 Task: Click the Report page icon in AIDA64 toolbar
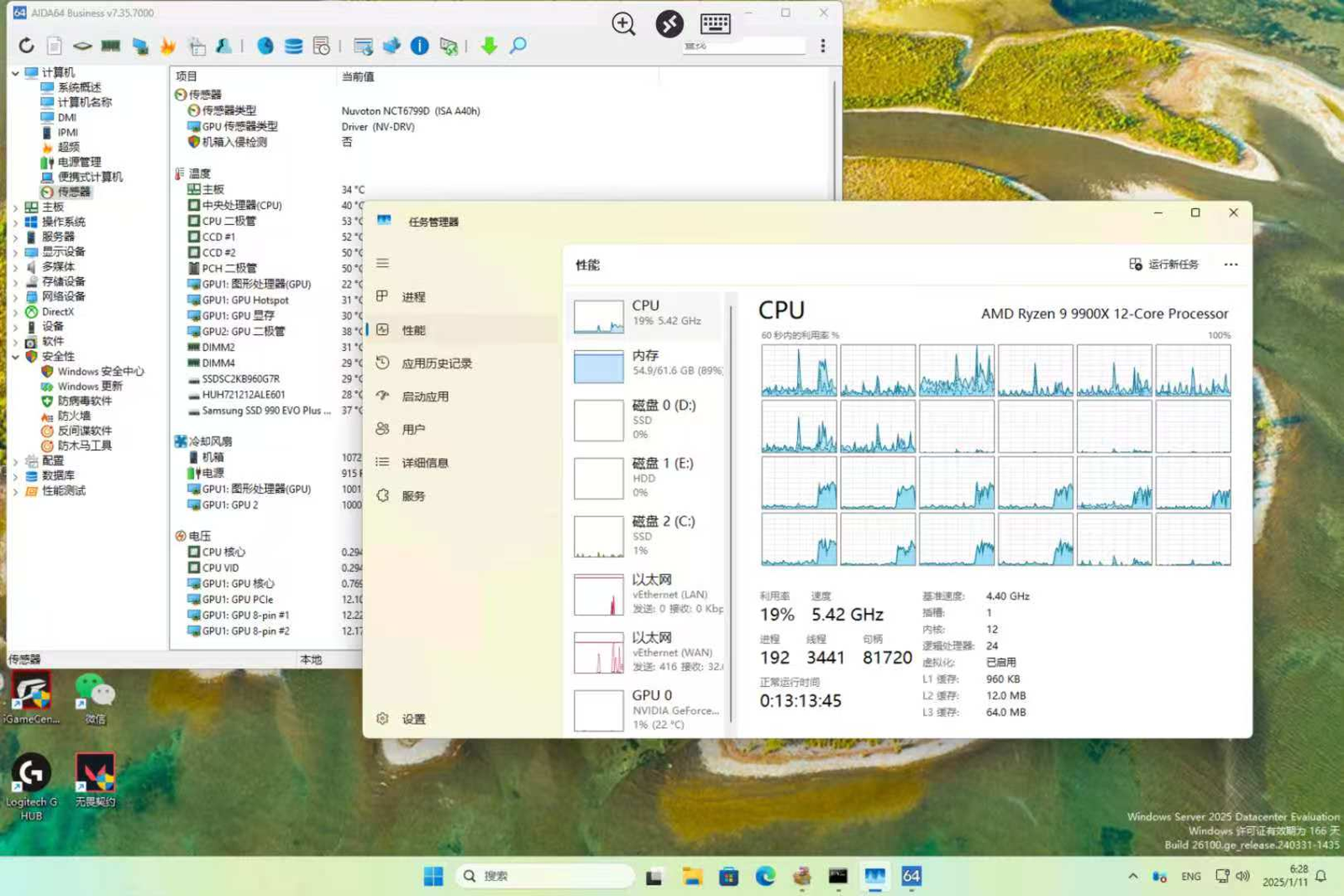tap(55, 46)
